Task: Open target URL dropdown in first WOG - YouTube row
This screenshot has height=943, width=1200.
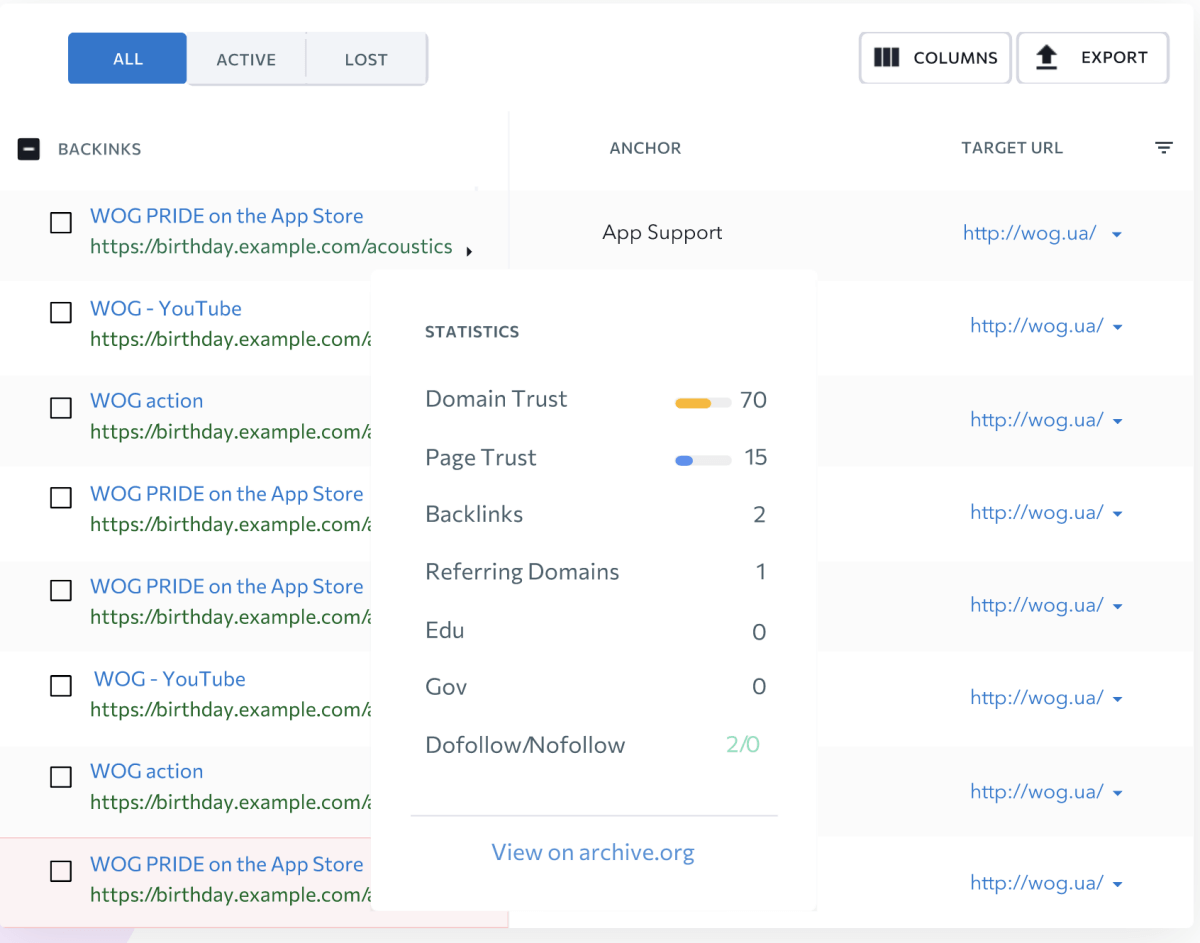Action: [1117, 327]
